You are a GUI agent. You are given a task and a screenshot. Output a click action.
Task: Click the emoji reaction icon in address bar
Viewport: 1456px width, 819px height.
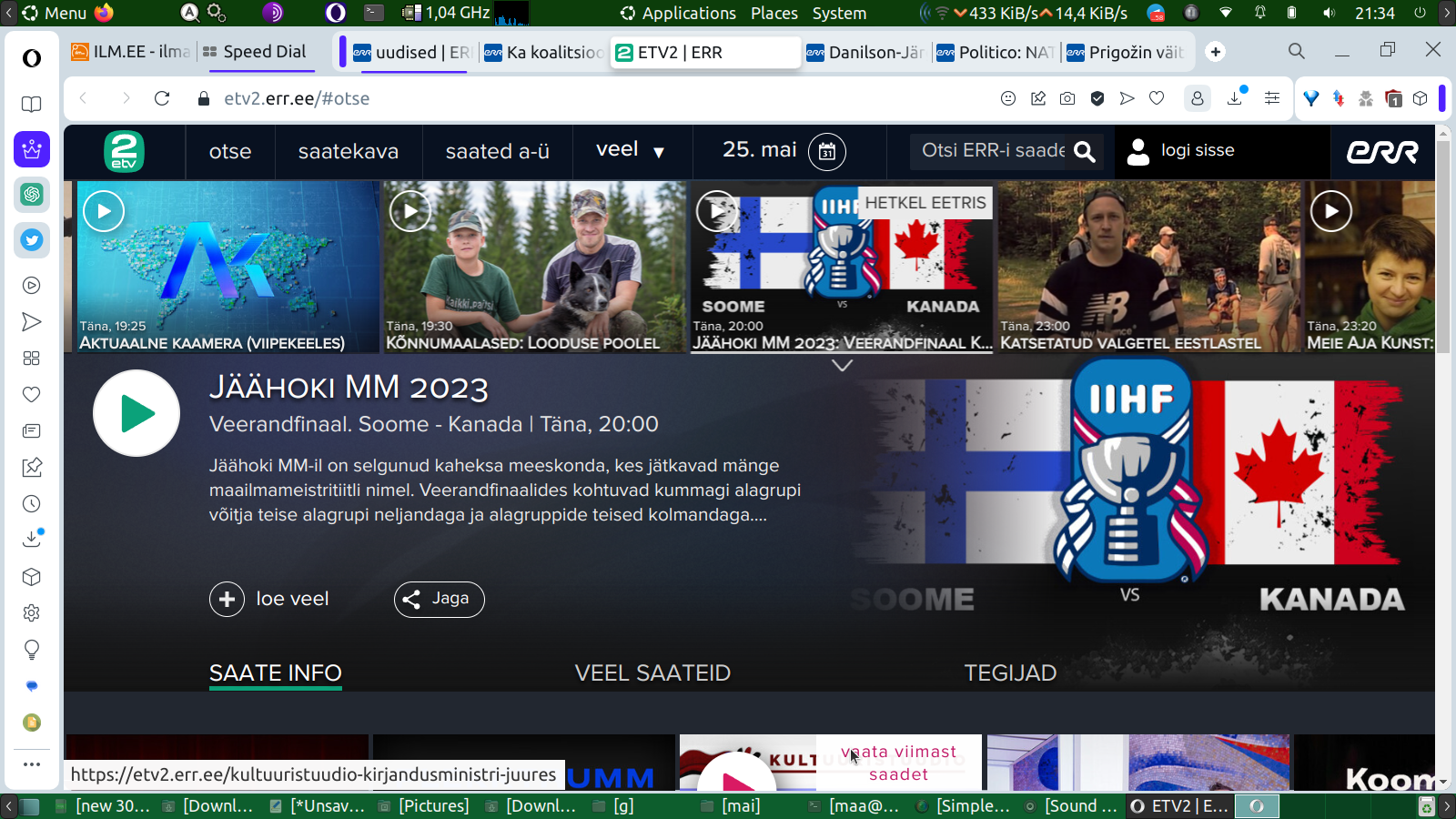1008,98
